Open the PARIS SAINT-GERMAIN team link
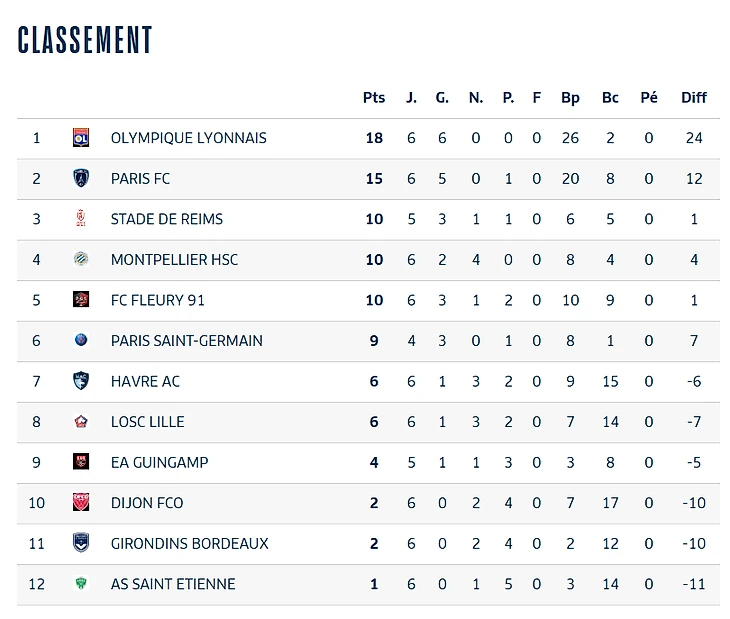This screenshot has width=730, height=619. point(187,341)
